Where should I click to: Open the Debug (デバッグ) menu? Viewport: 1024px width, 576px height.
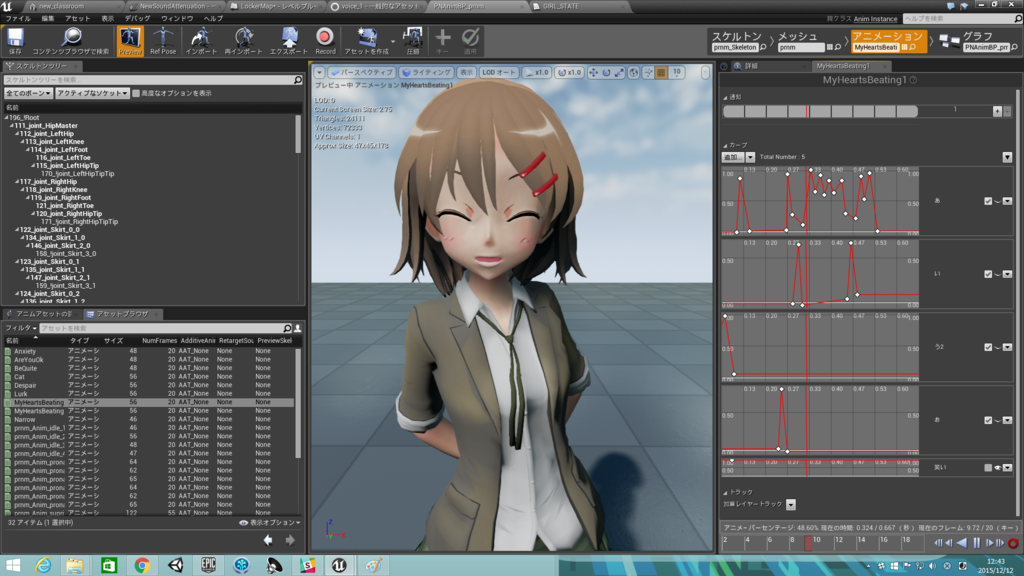point(137,18)
